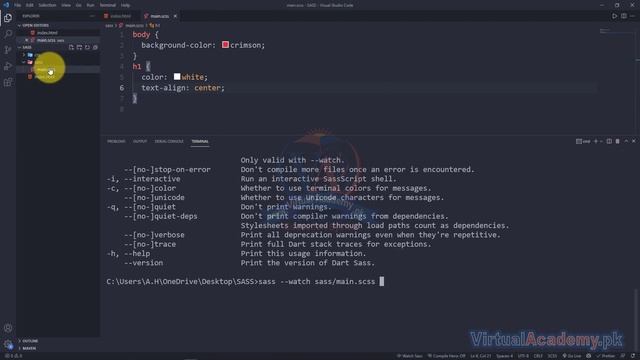Click the SCSS language mode indicator
This screenshot has height=360, width=640.
point(552,356)
